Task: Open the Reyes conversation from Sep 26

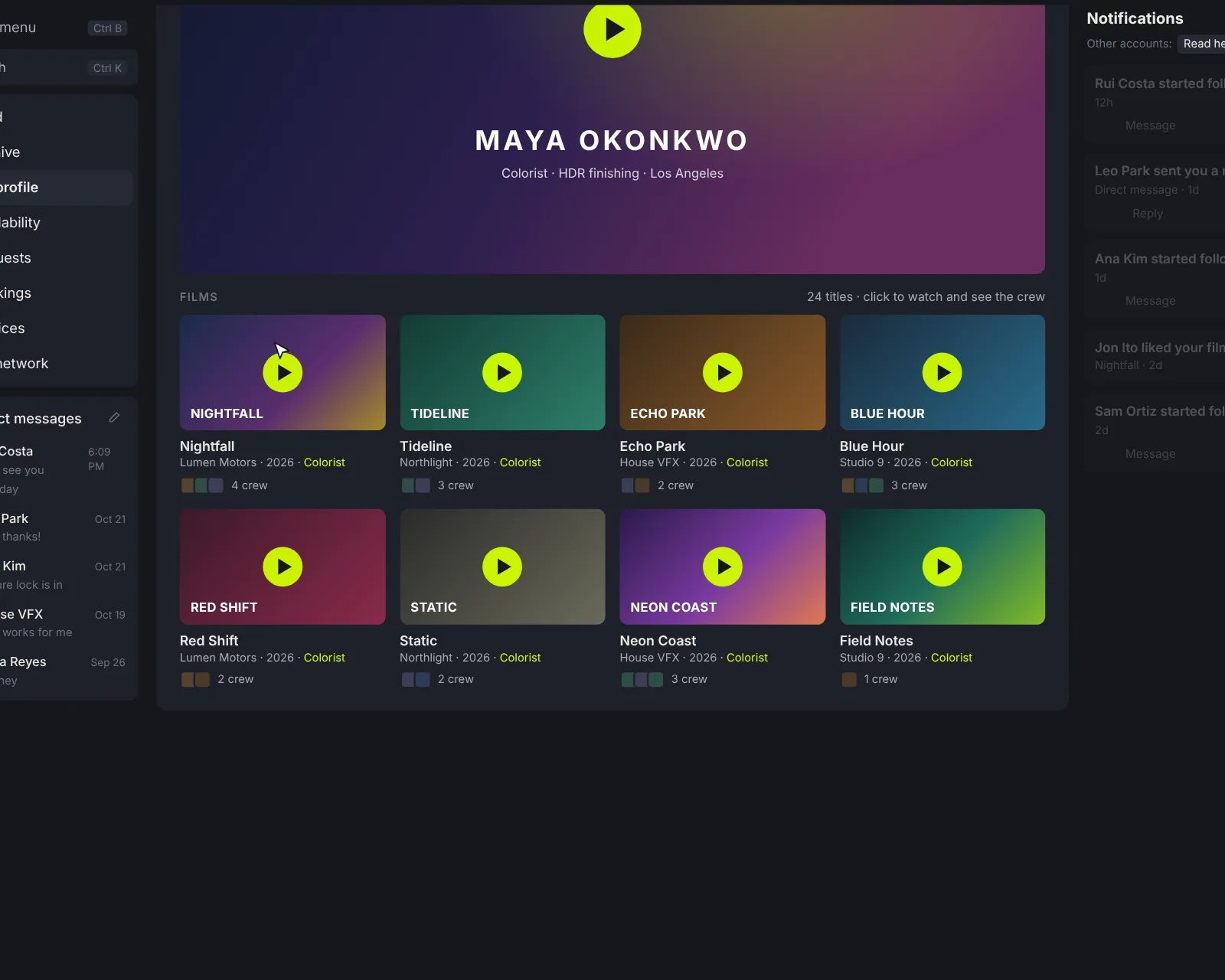Action: pos(64,671)
